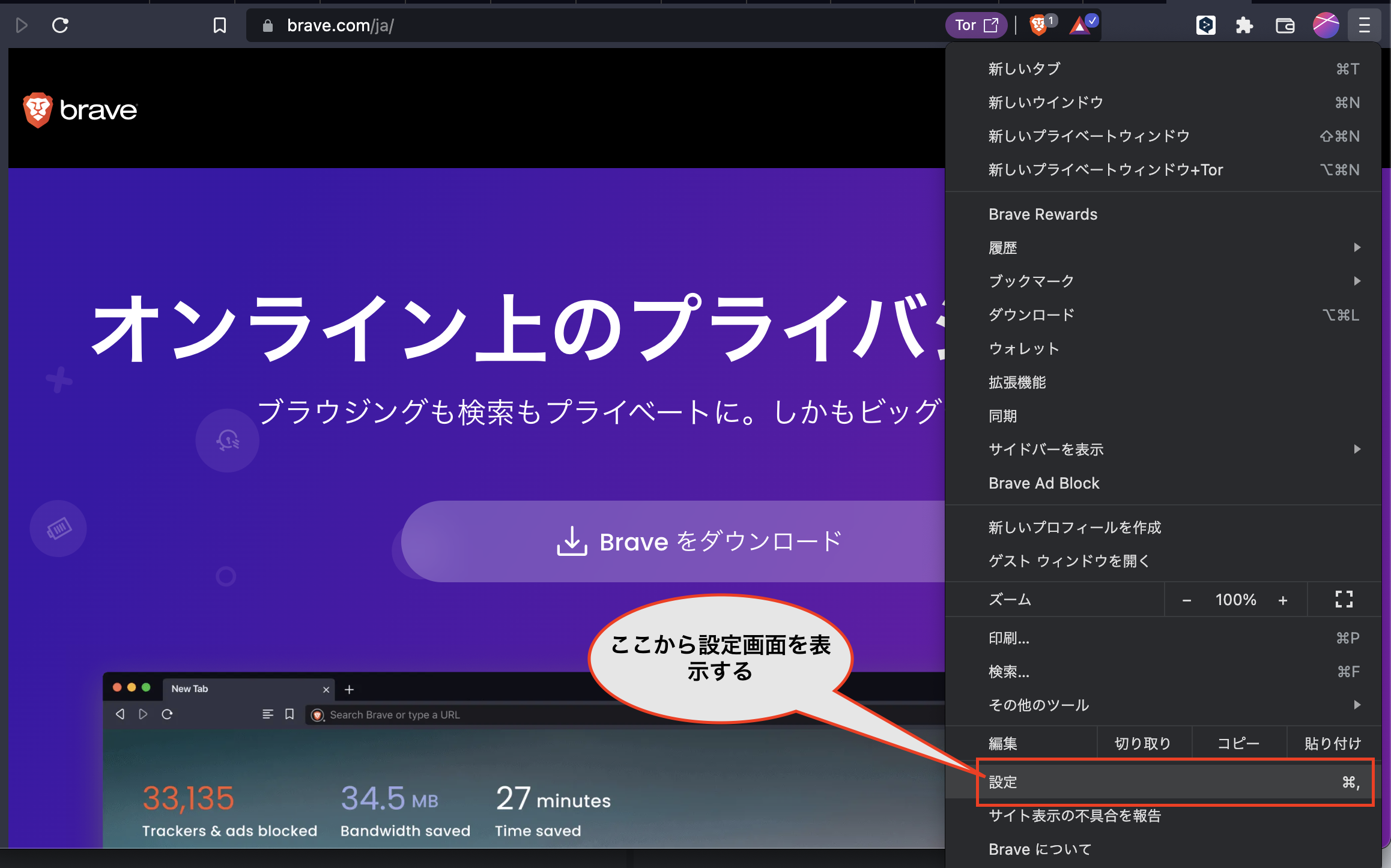1391x868 pixels.
Task: Click the Brave をダウンロード button
Action: tap(673, 541)
